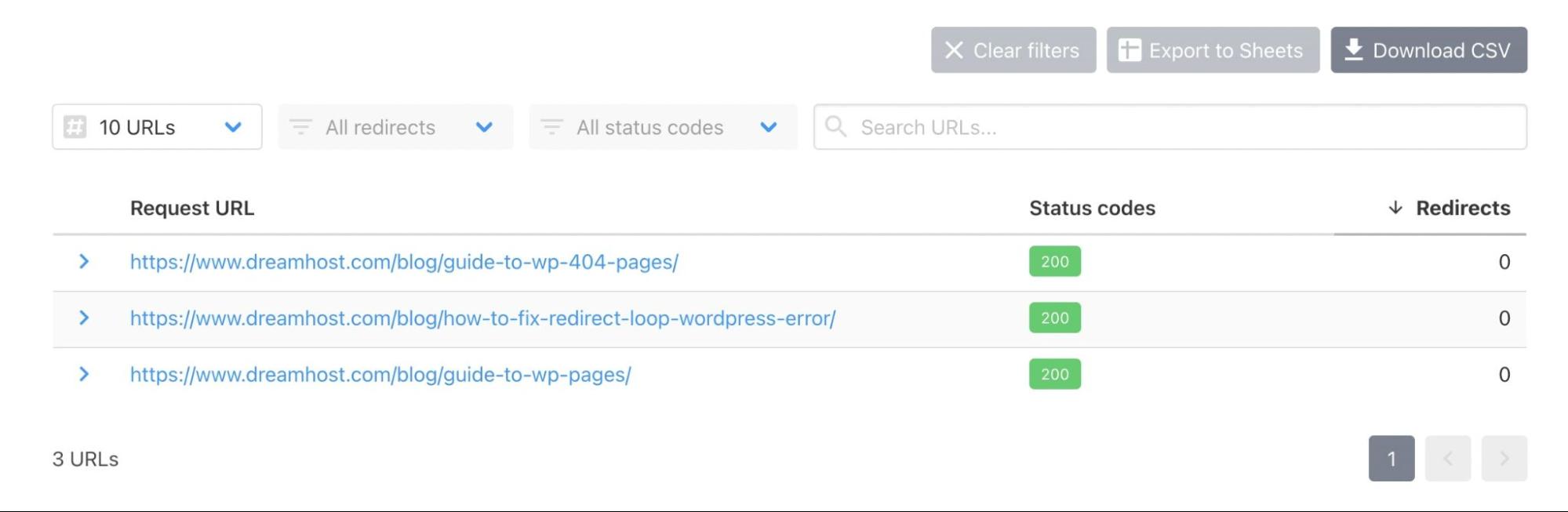Open the All status codes dropdown
1568x512 pixels.
(x=663, y=127)
